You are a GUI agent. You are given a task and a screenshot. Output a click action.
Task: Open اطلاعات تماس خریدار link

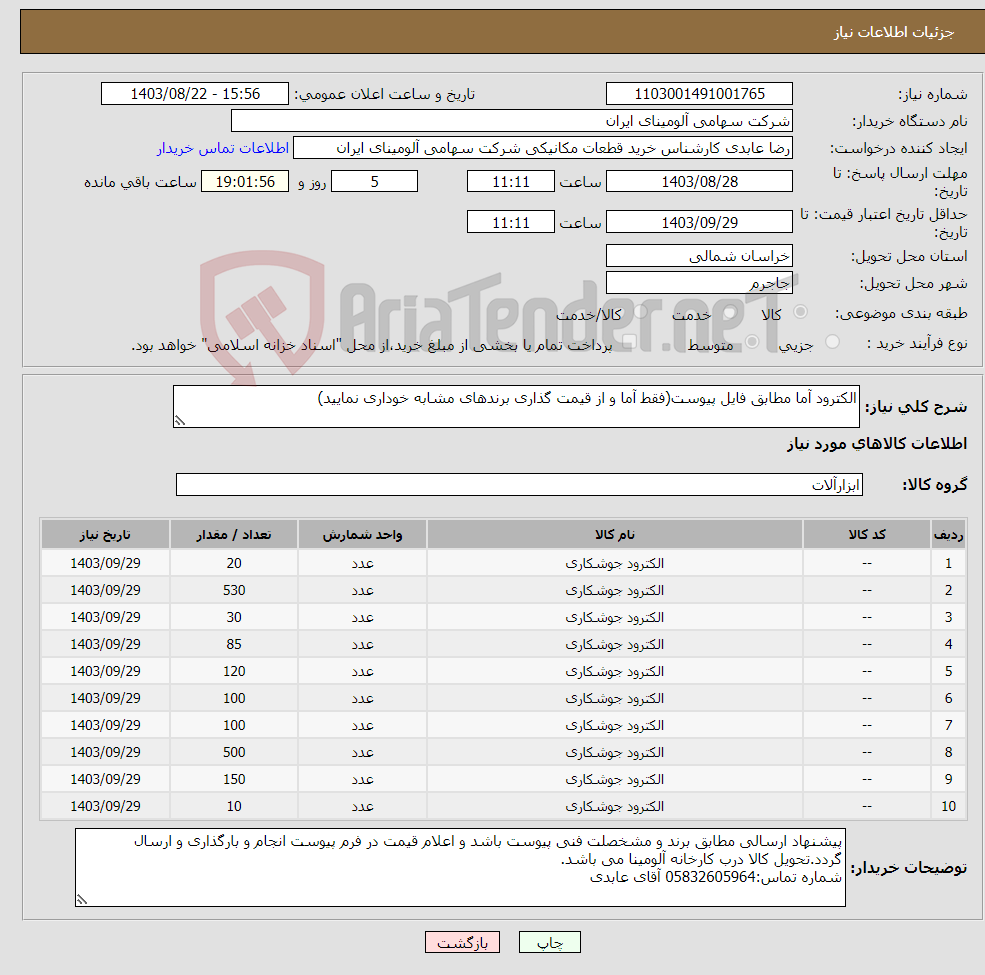(223, 148)
